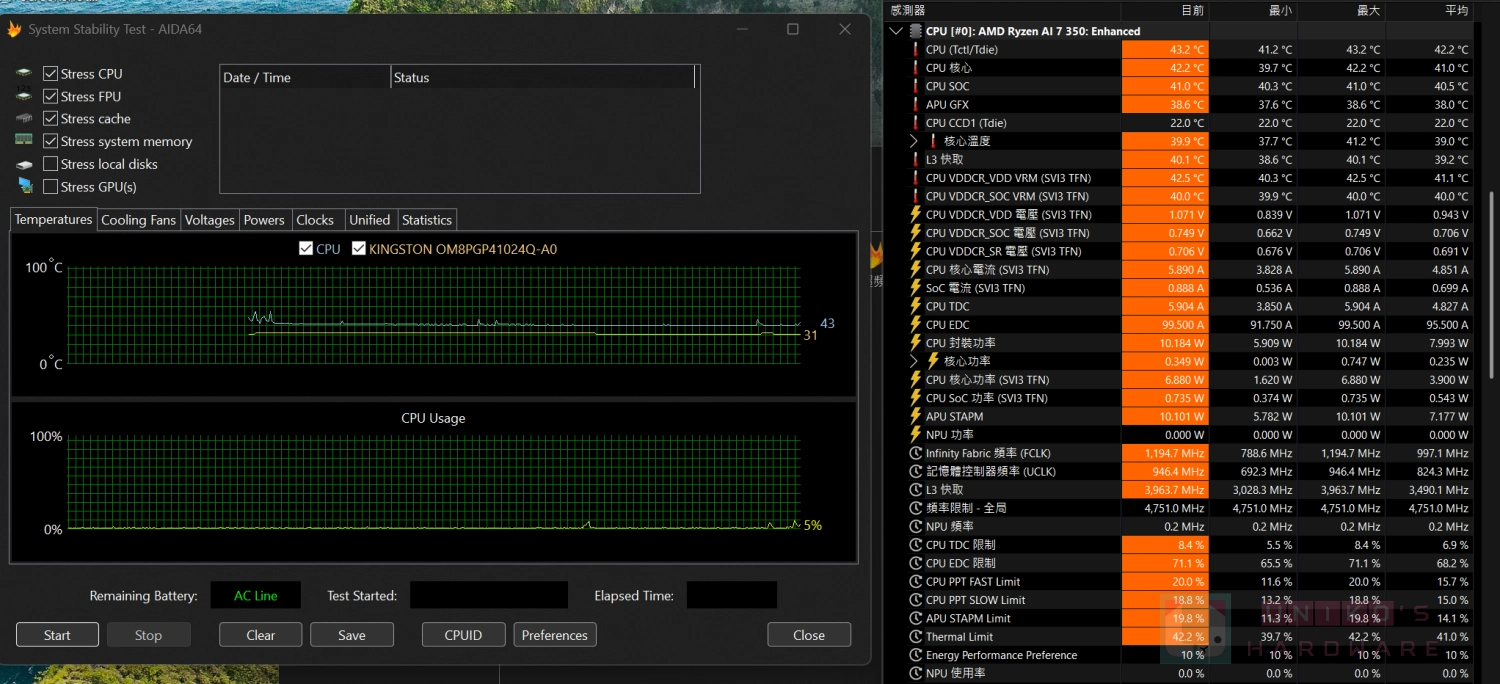Viewport: 1500px width, 684px height.
Task: Open the Cooling Fans tab
Action: 138,220
